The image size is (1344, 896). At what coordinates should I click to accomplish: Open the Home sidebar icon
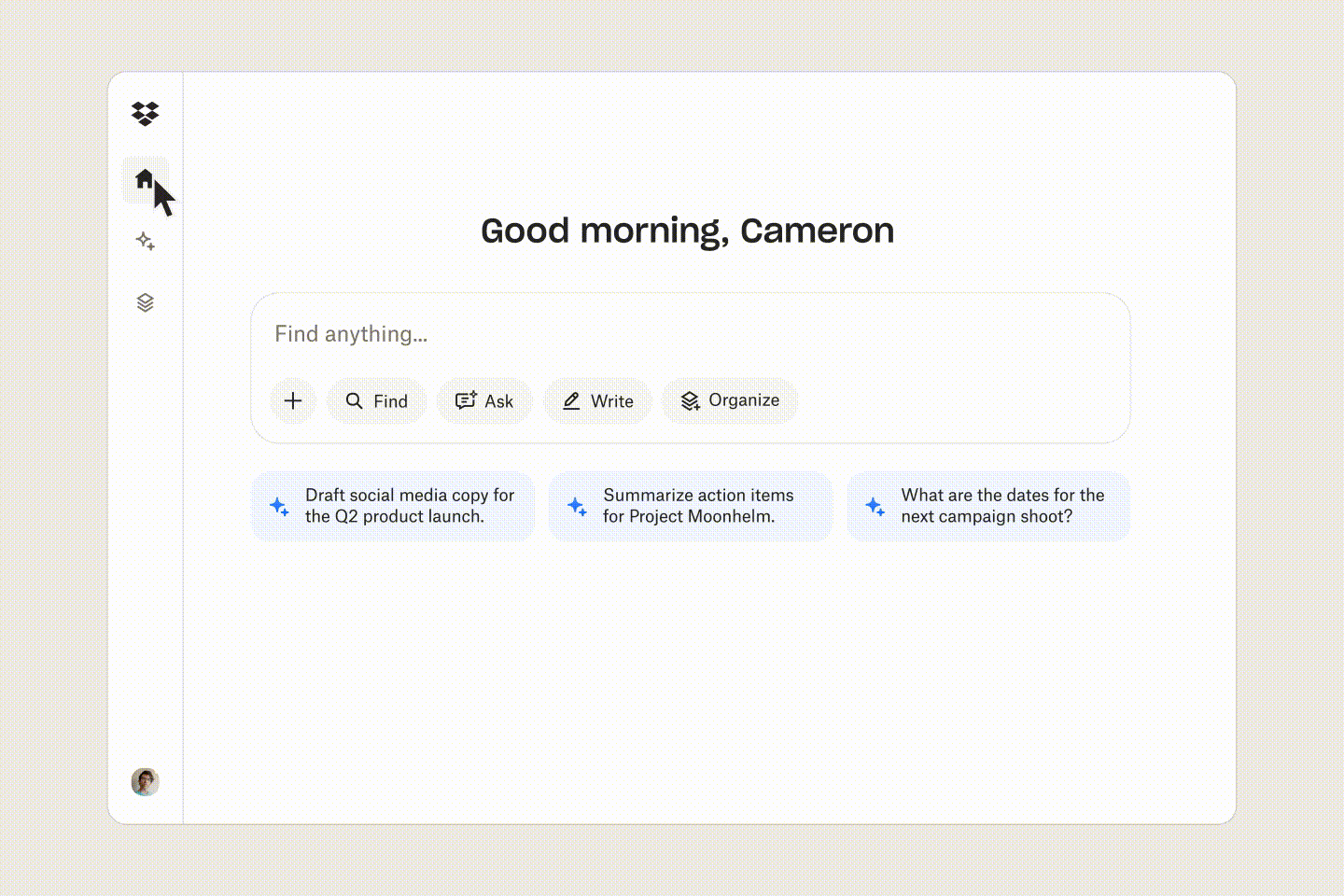pos(145,179)
